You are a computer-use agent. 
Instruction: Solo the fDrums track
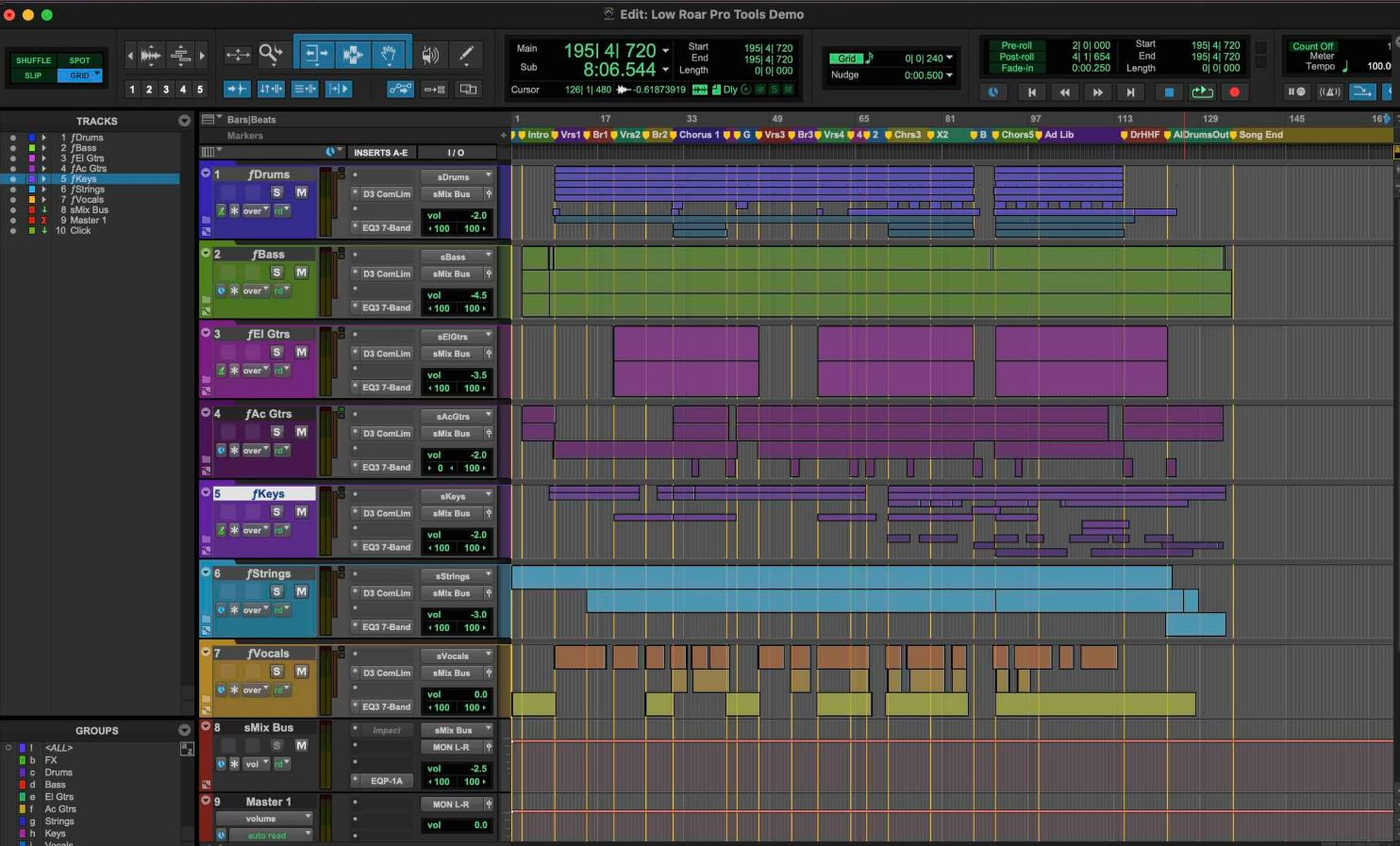276,192
